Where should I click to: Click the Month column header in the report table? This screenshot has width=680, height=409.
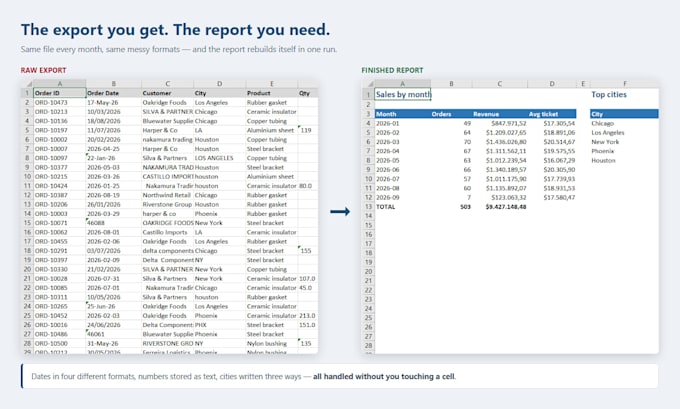(403, 114)
